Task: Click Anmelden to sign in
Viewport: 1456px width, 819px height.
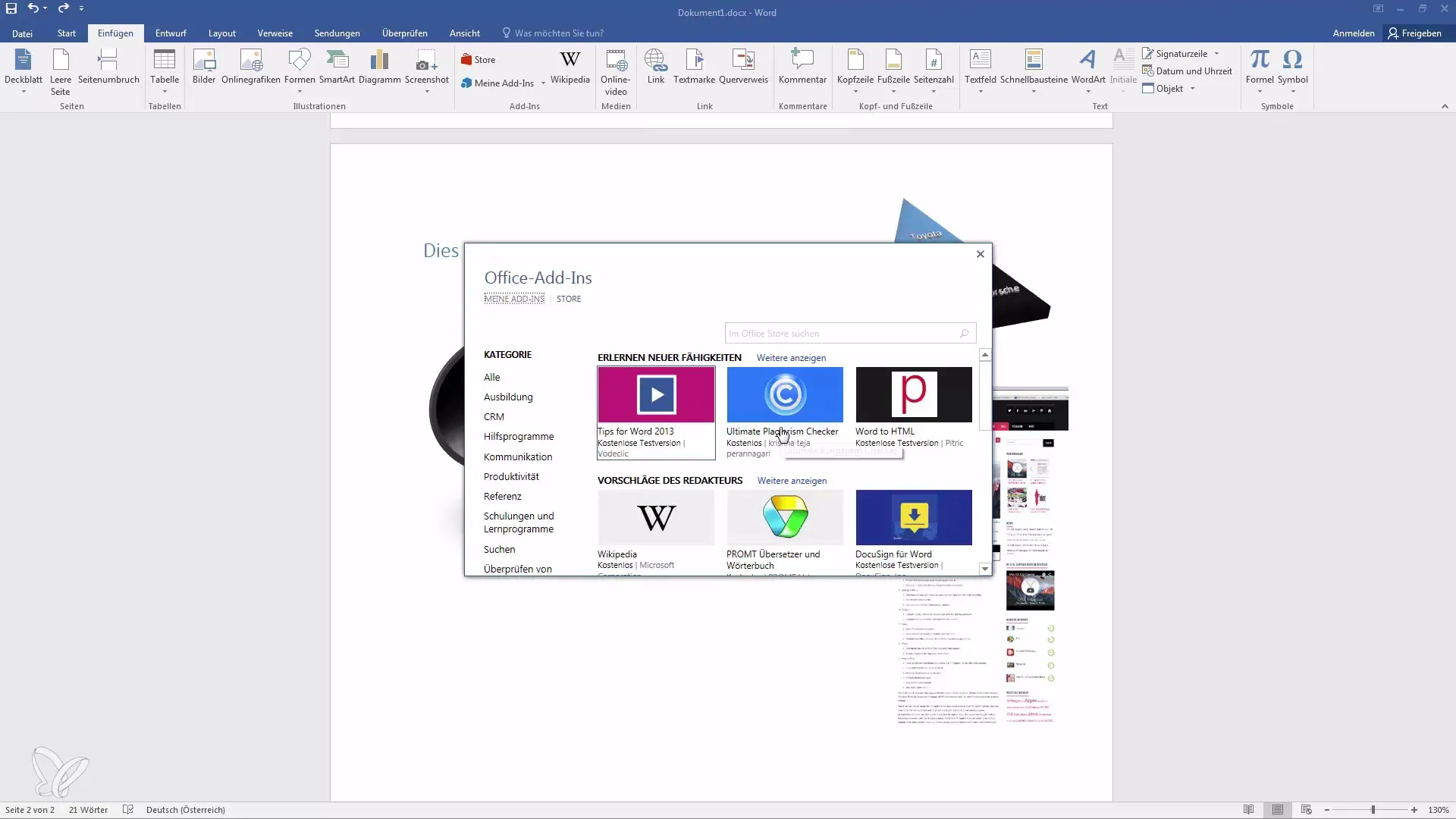Action: tap(1354, 33)
